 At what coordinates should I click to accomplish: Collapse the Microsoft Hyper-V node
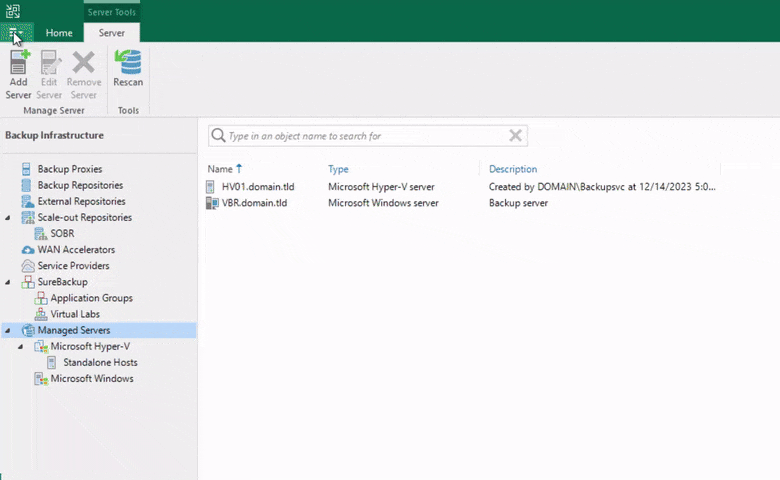click(x=20, y=347)
